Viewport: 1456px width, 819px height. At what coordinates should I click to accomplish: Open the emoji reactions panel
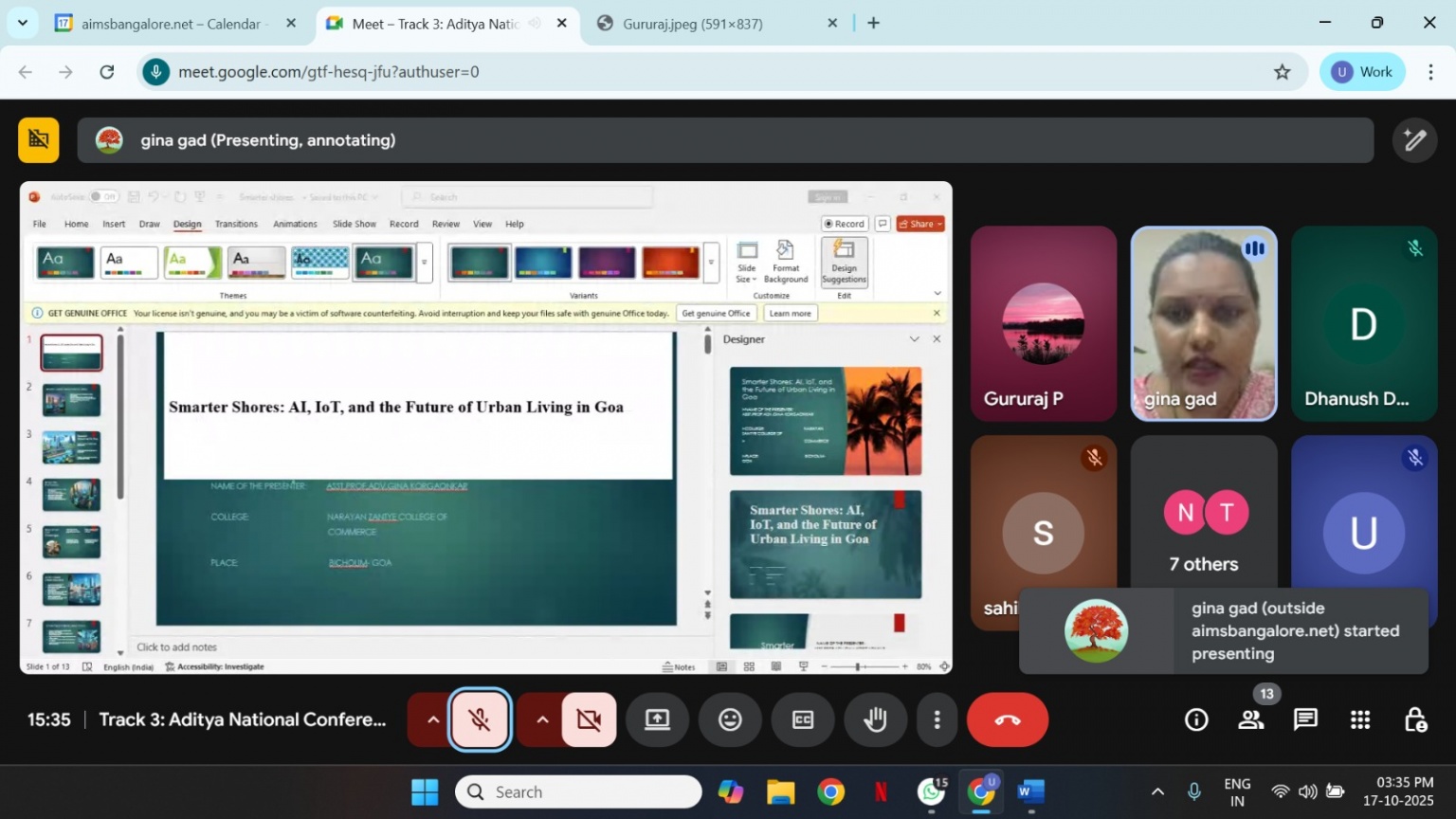pyautogui.click(x=730, y=719)
